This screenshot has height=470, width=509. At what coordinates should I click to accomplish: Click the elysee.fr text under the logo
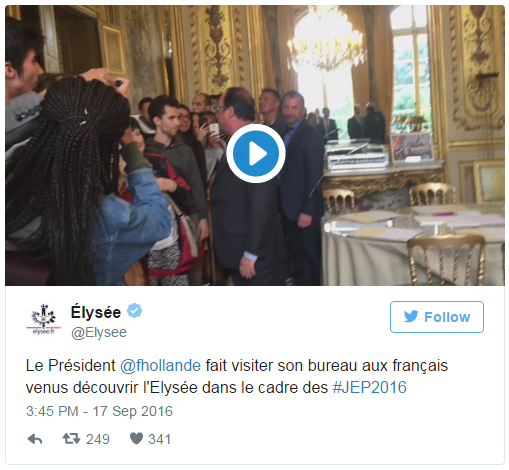[x=43, y=332]
